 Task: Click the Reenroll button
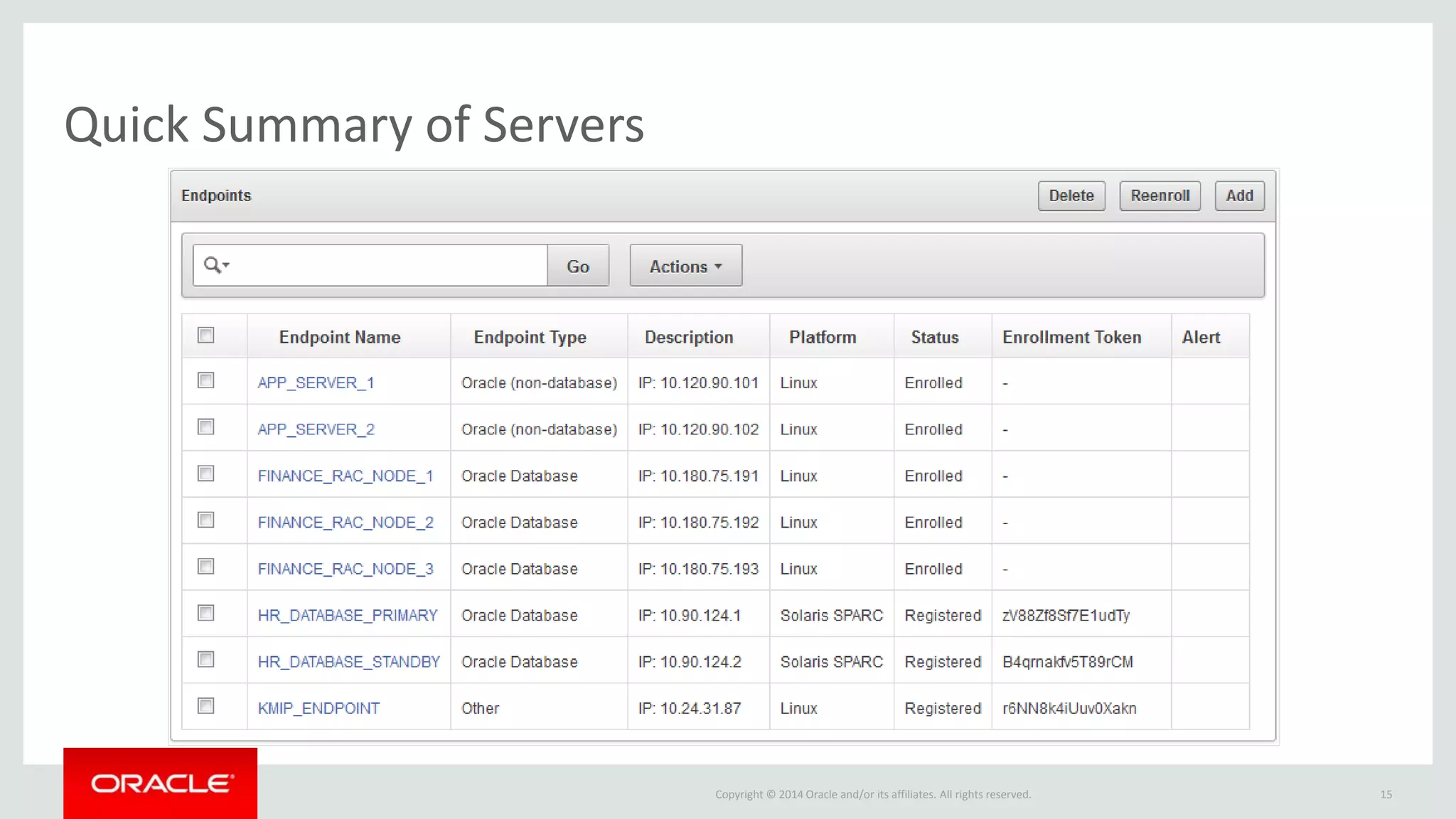coord(1160,196)
